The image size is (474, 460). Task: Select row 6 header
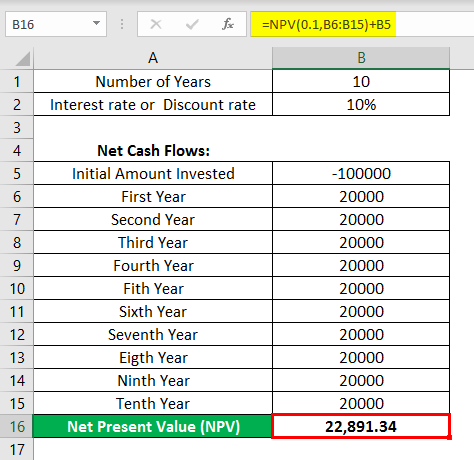coord(17,196)
